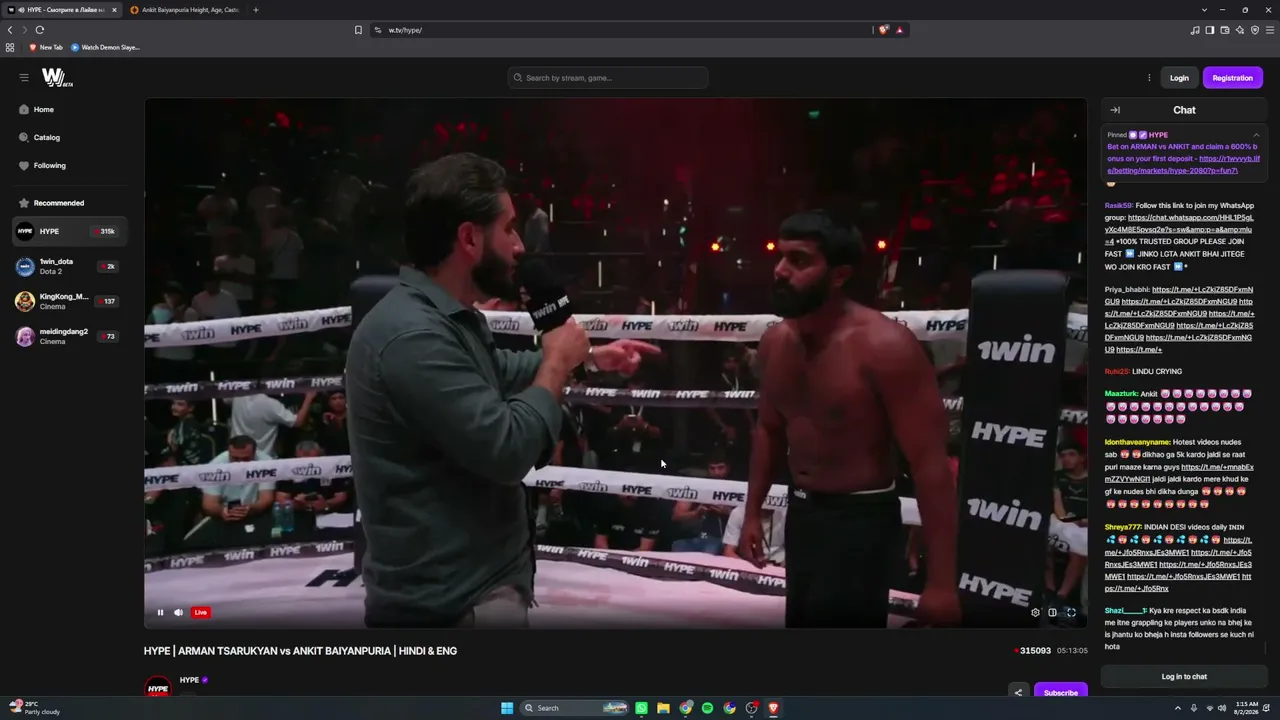Select the HYPE recommended channel
Screen dimensions: 1280x720
pyautogui.click(x=70, y=231)
